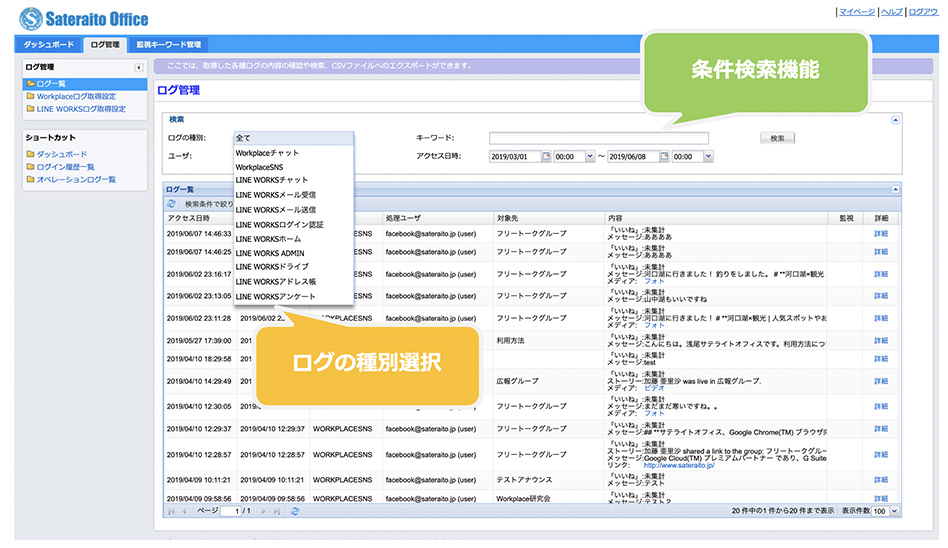
Task: Open the http://www.sateraito.jp/ link
Action: click(x=678, y=465)
